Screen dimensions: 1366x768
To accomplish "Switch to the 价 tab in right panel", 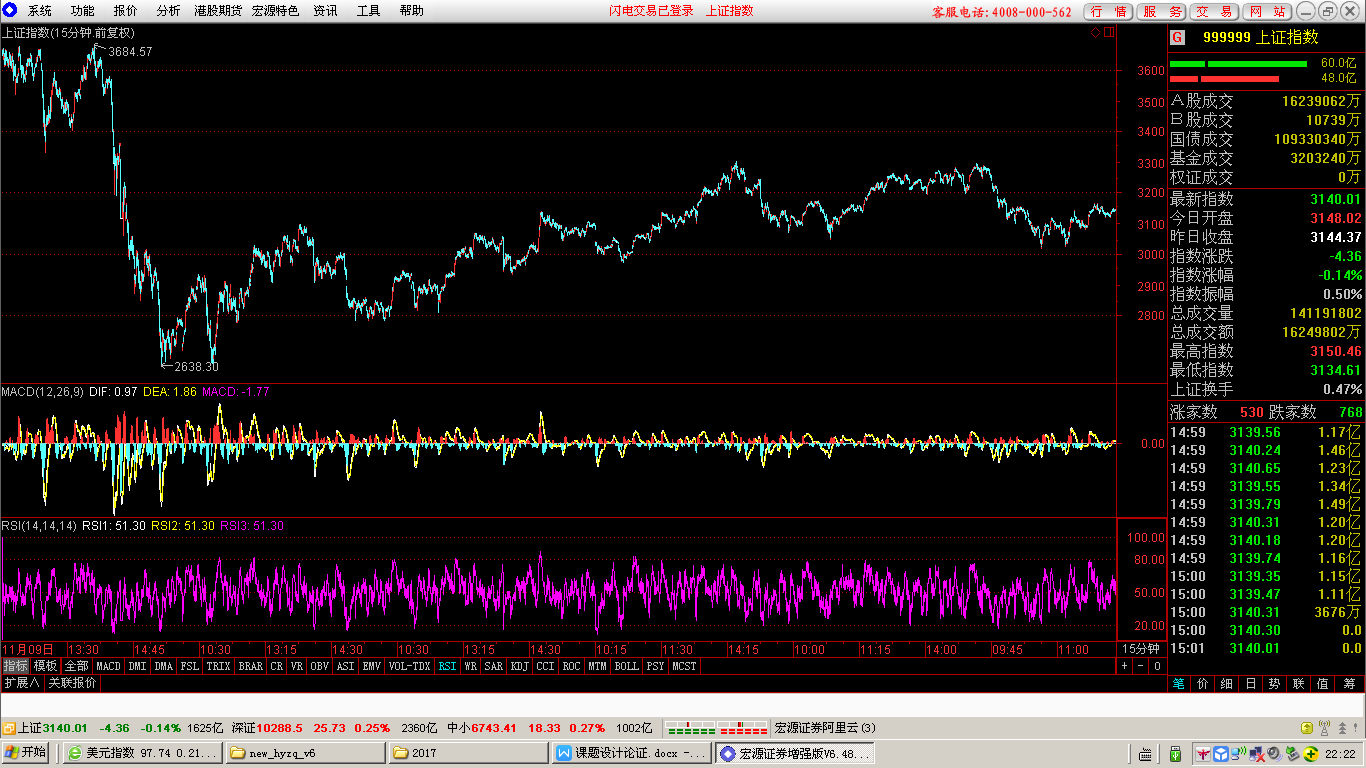I will [x=1202, y=684].
